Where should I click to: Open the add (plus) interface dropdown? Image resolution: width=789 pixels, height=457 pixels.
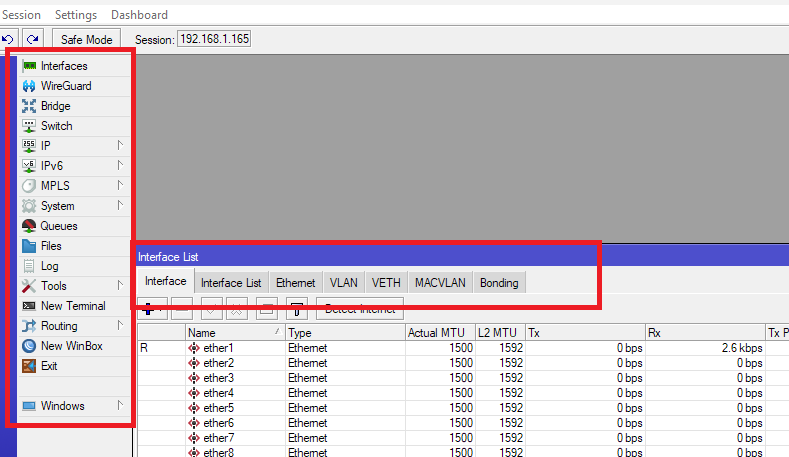[152, 309]
